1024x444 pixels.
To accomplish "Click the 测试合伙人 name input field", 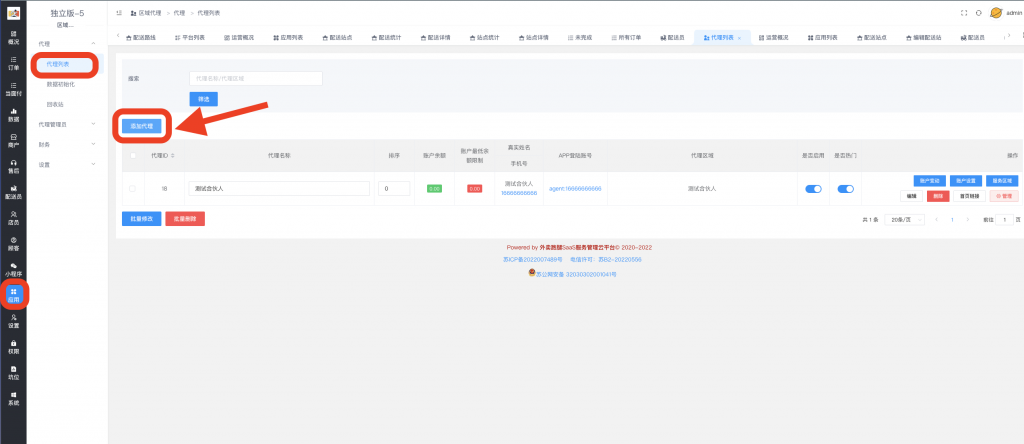I will [x=279, y=189].
